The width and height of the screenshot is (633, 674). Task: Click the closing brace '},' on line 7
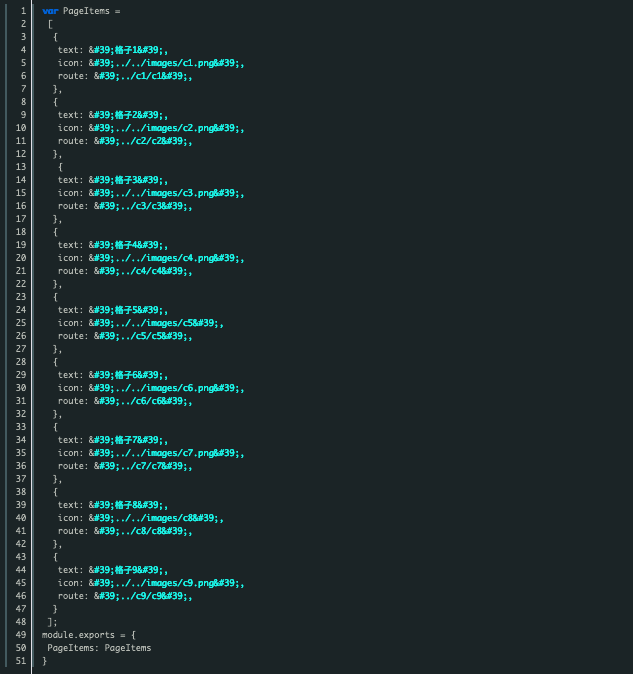click(x=57, y=89)
